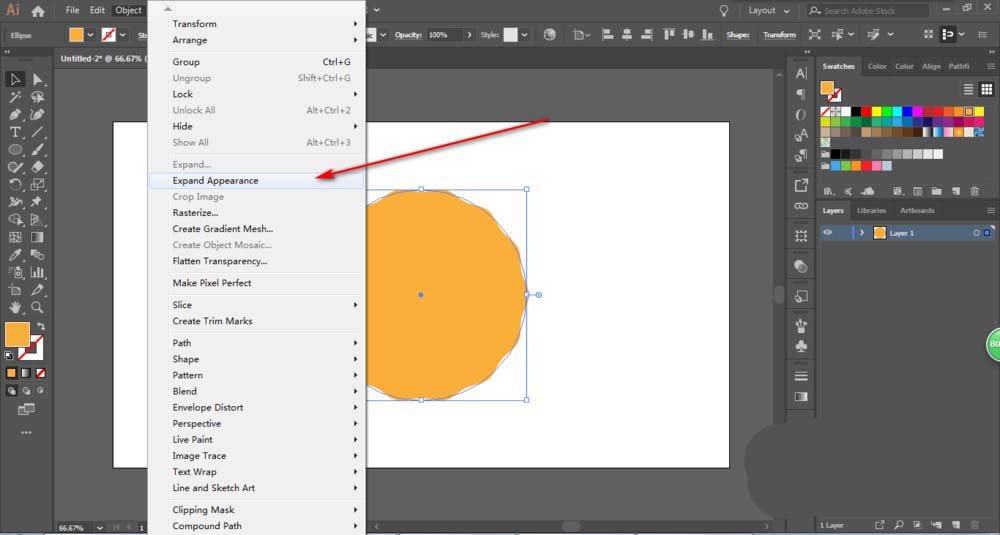Open fill color dropdown in control bar

pos(90,35)
